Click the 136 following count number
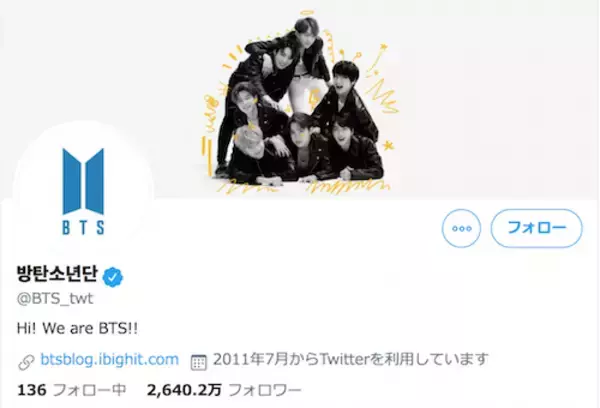The image size is (600, 408). (32, 390)
